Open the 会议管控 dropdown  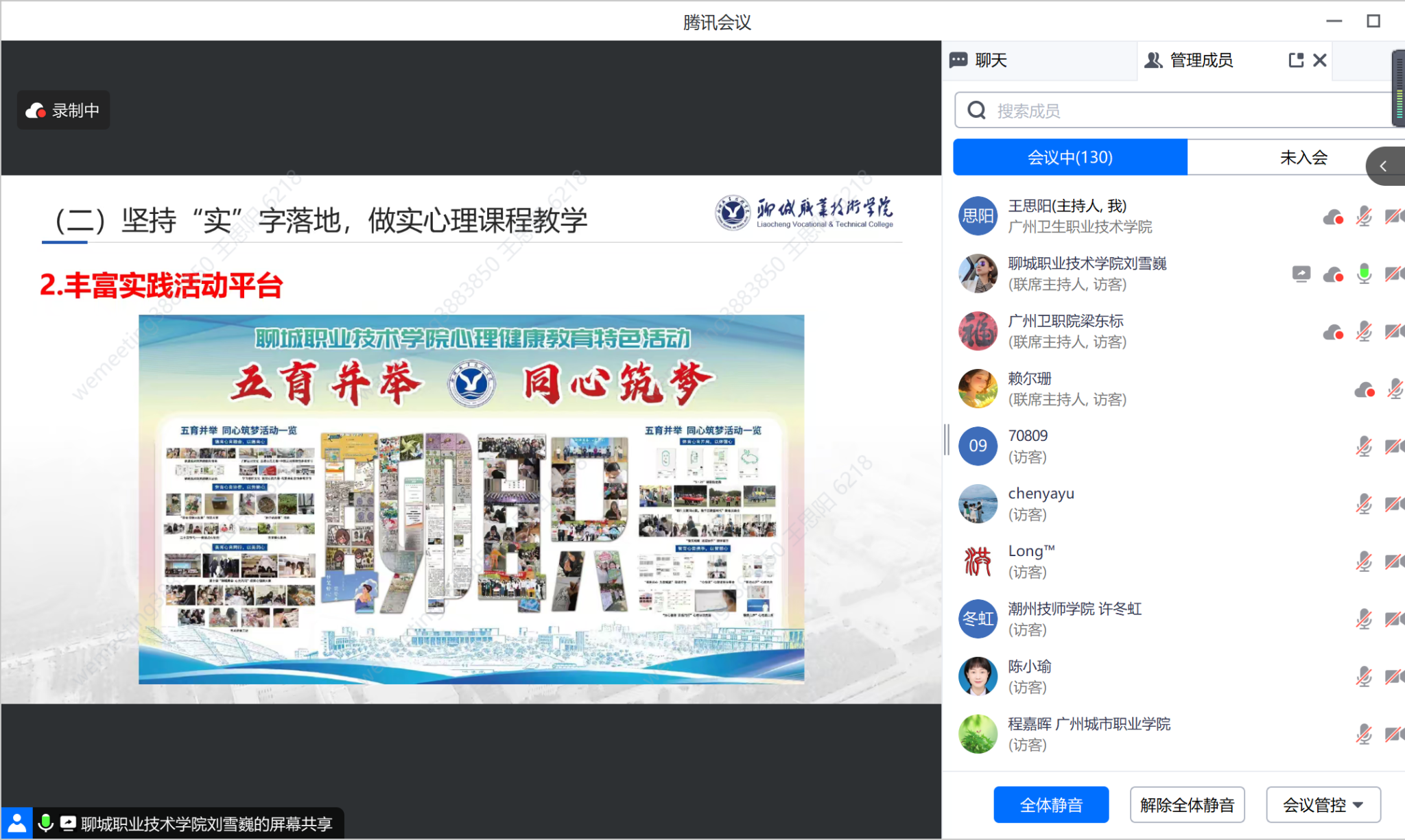tap(1323, 804)
